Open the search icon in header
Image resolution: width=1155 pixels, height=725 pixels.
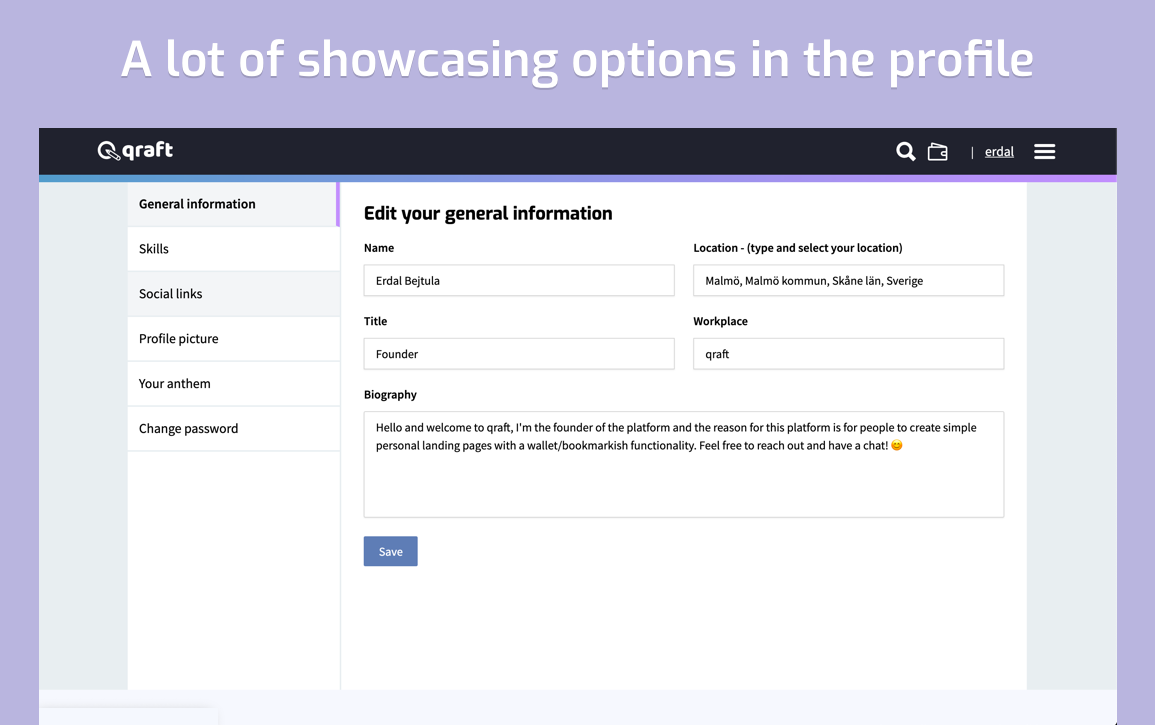[x=905, y=152]
